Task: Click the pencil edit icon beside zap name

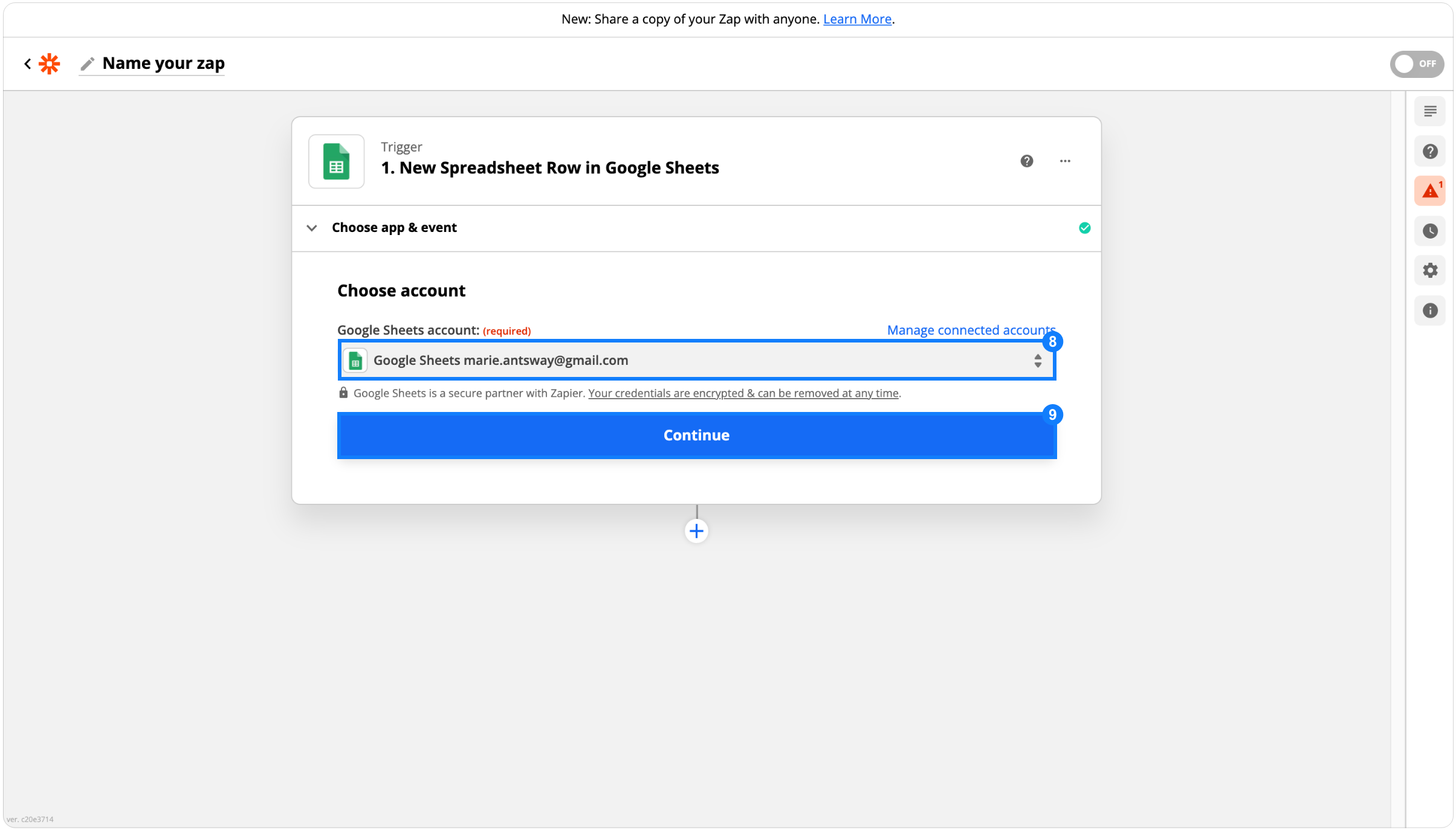Action: tap(88, 63)
